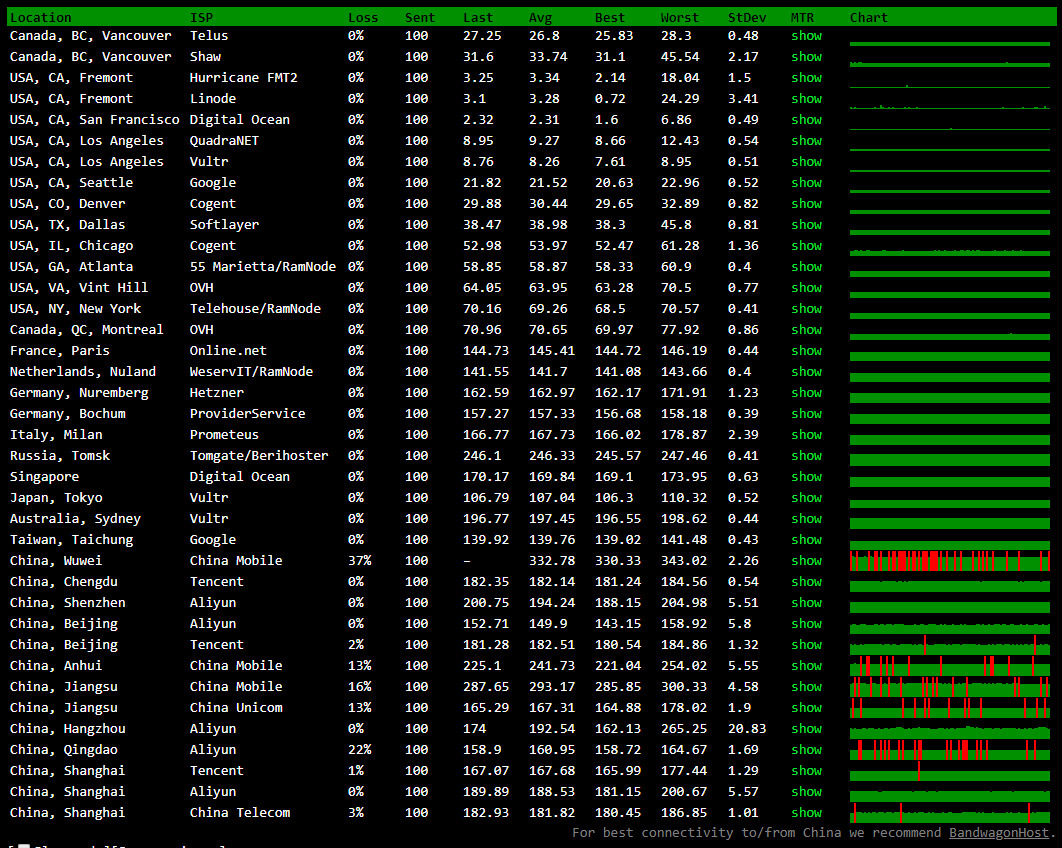Show MTR for Atlanta RamNode row
This screenshot has width=1062, height=848.
pos(806,267)
